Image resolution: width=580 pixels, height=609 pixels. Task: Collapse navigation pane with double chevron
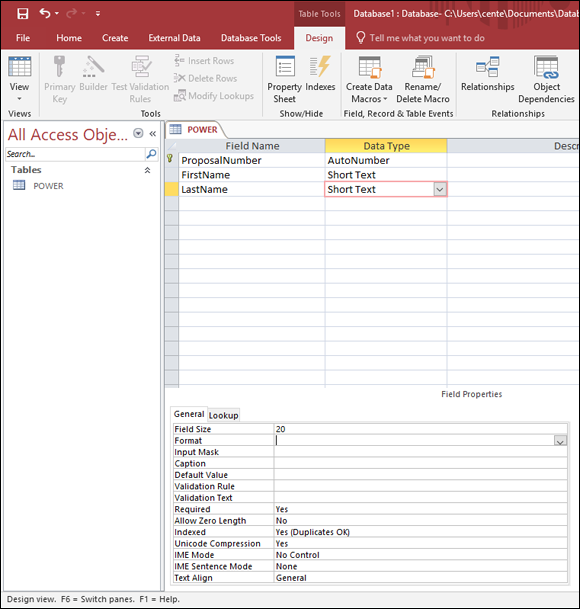coord(153,134)
